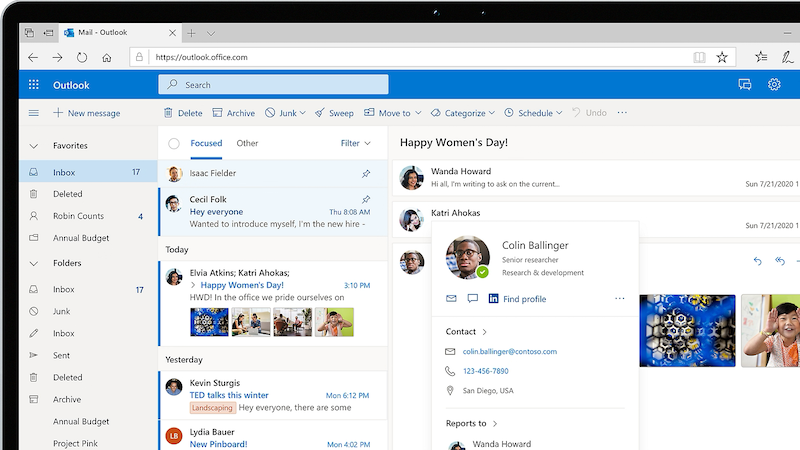
Task: Toggle the select all messages circle
Action: point(174,143)
